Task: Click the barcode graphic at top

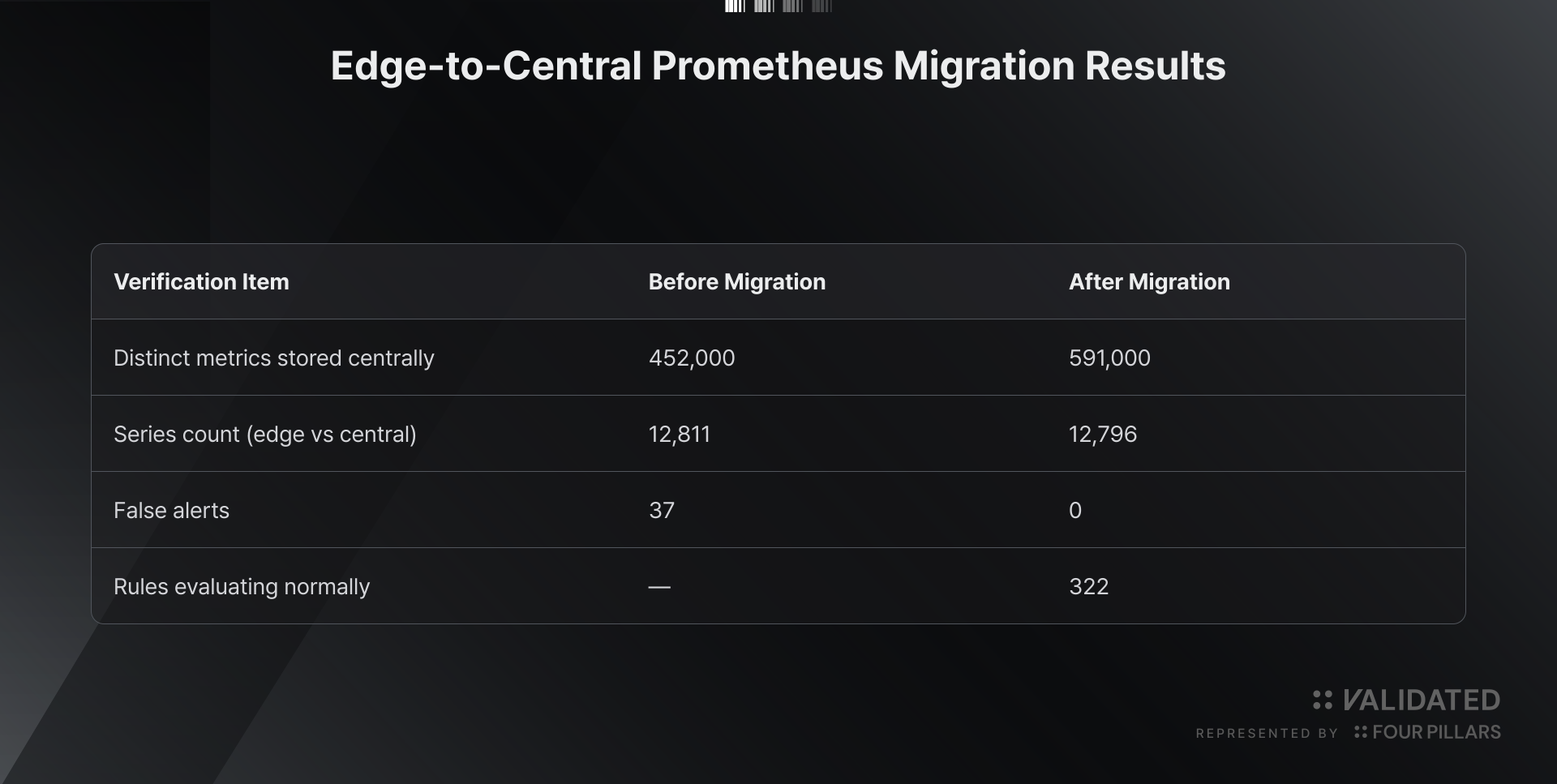Action: [x=778, y=6]
